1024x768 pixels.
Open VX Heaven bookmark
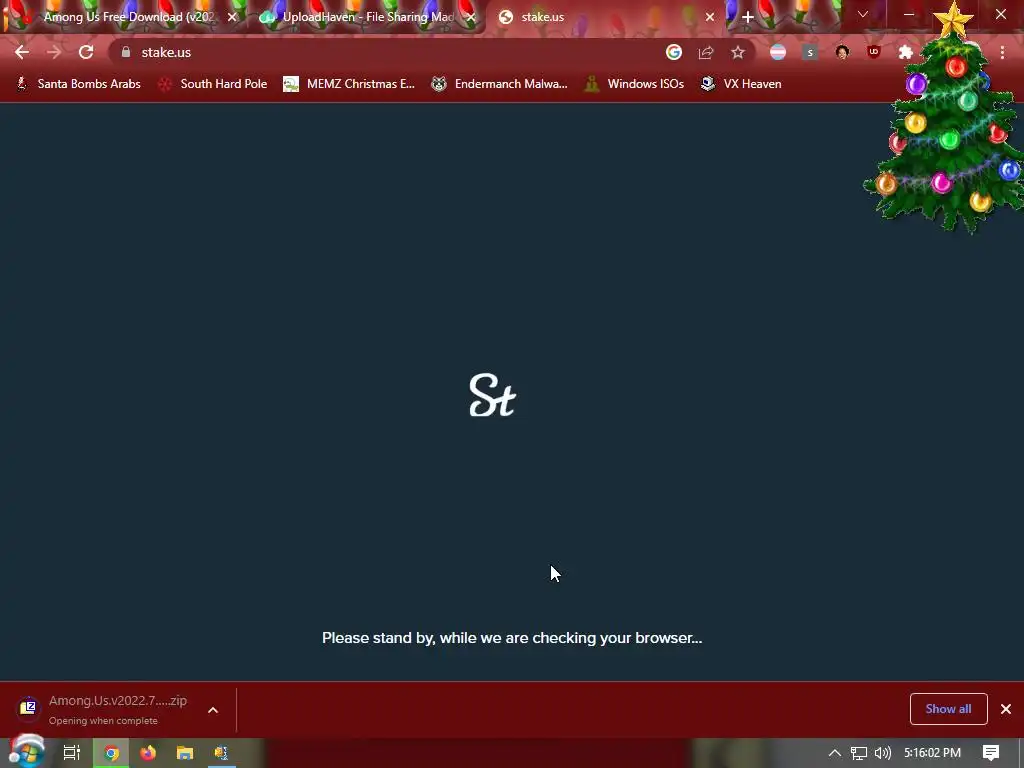[x=741, y=84]
